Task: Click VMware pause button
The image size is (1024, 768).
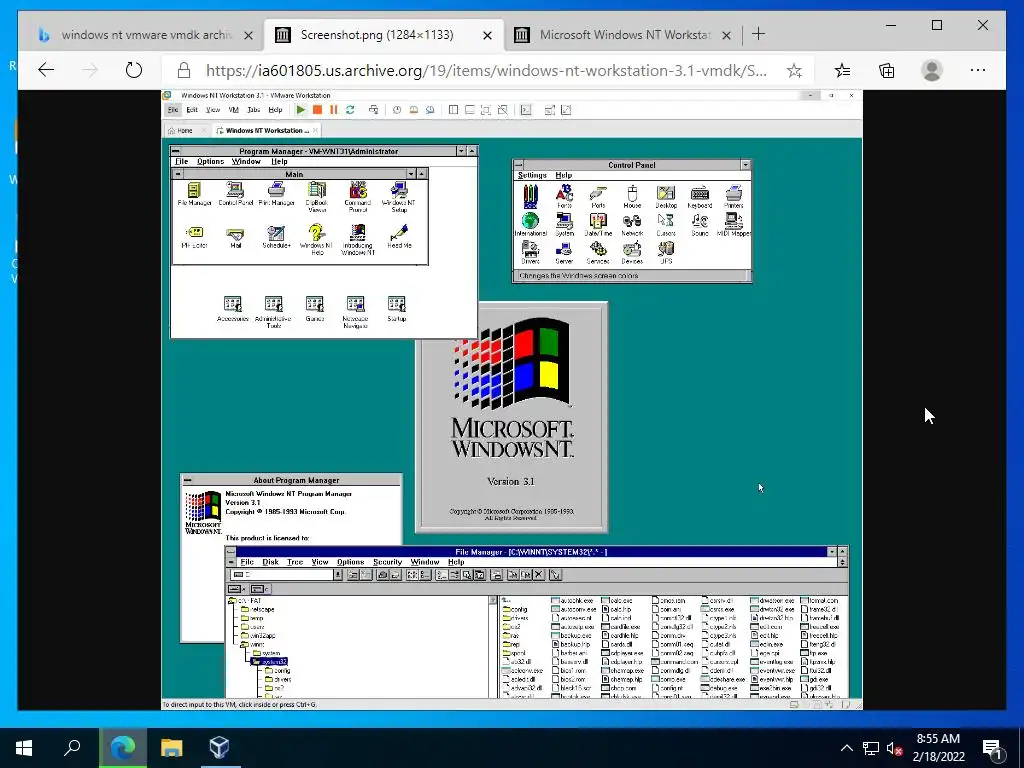Action: tap(334, 110)
